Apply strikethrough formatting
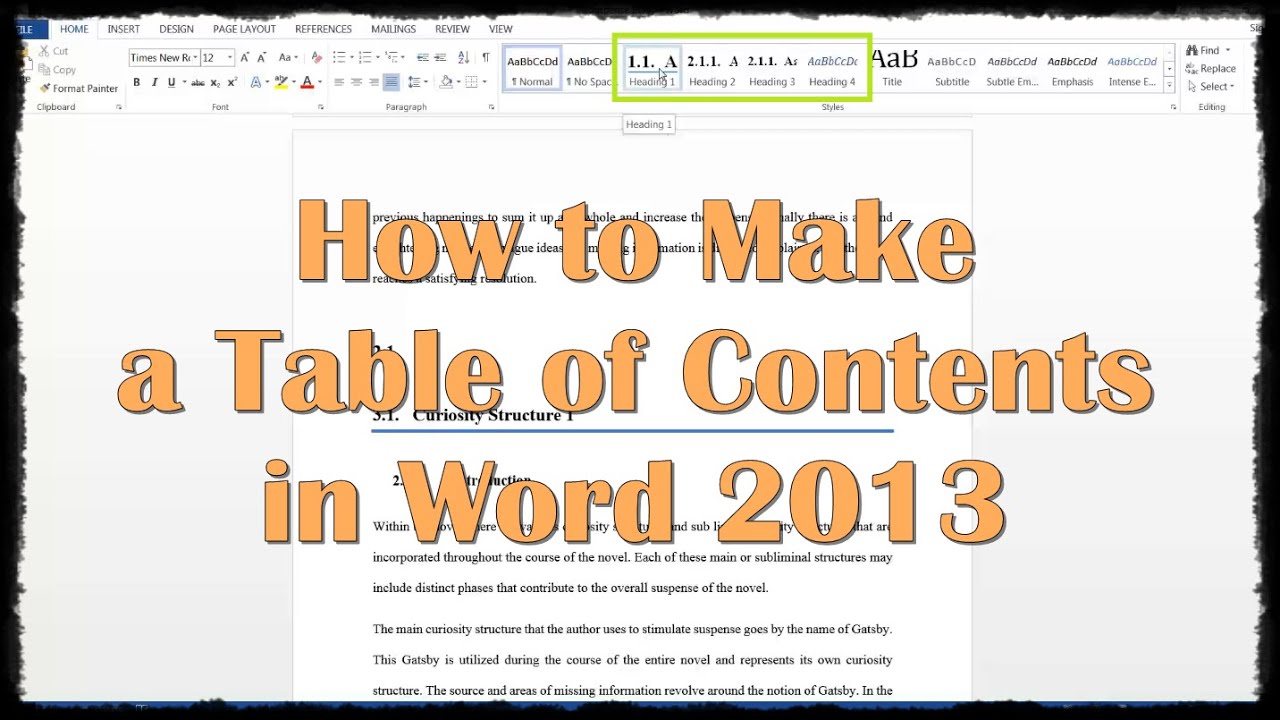Viewport: 1280px width, 720px height. (x=198, y=83)
